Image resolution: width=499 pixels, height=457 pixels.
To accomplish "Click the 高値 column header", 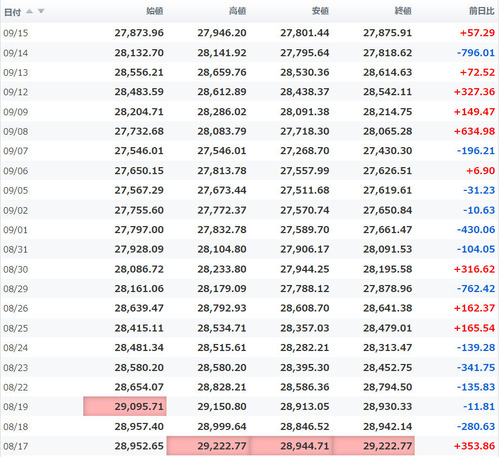I will [x=237, y=11].
